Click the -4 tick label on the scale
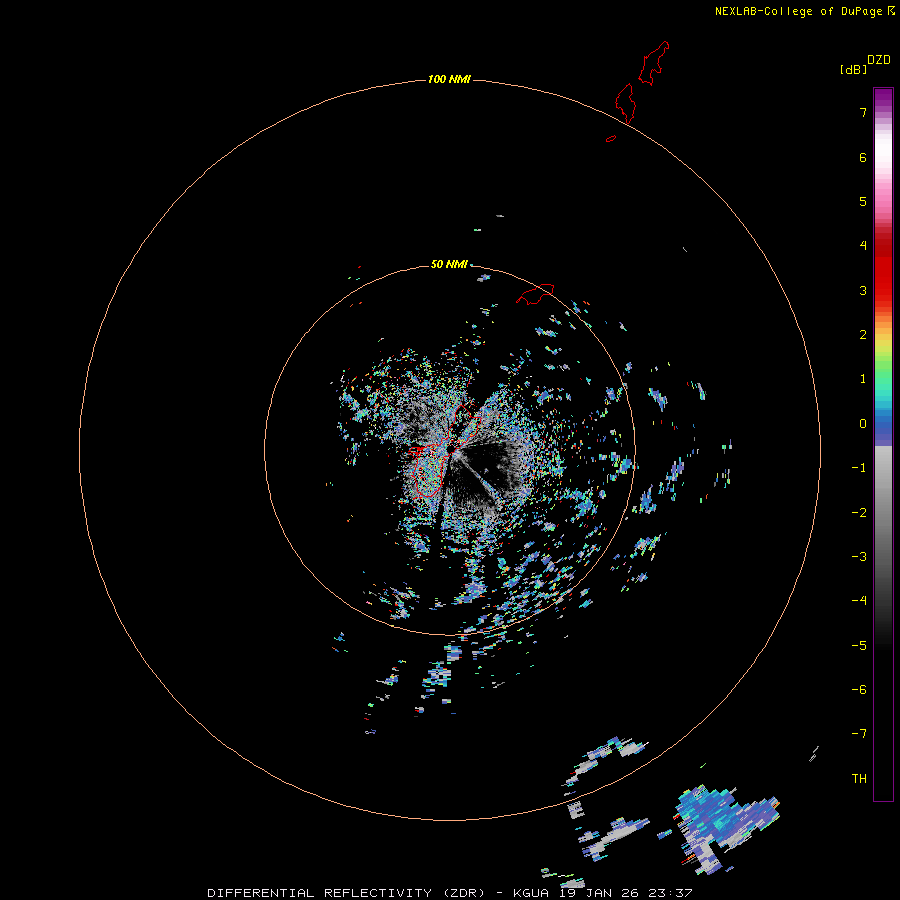Image resolution: width=900 pixels, height=900 pixels. [x=859, y=601]
